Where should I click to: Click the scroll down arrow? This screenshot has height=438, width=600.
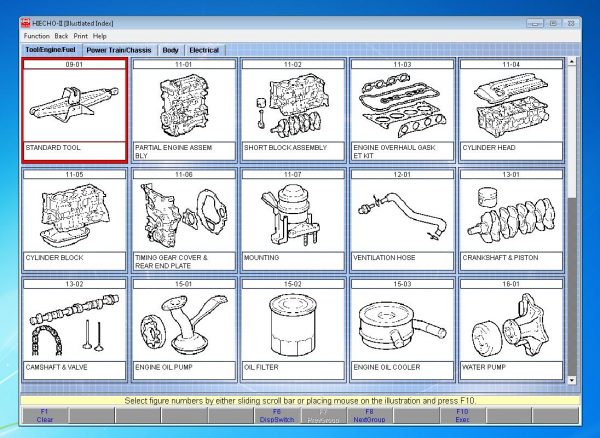(572, 380)
